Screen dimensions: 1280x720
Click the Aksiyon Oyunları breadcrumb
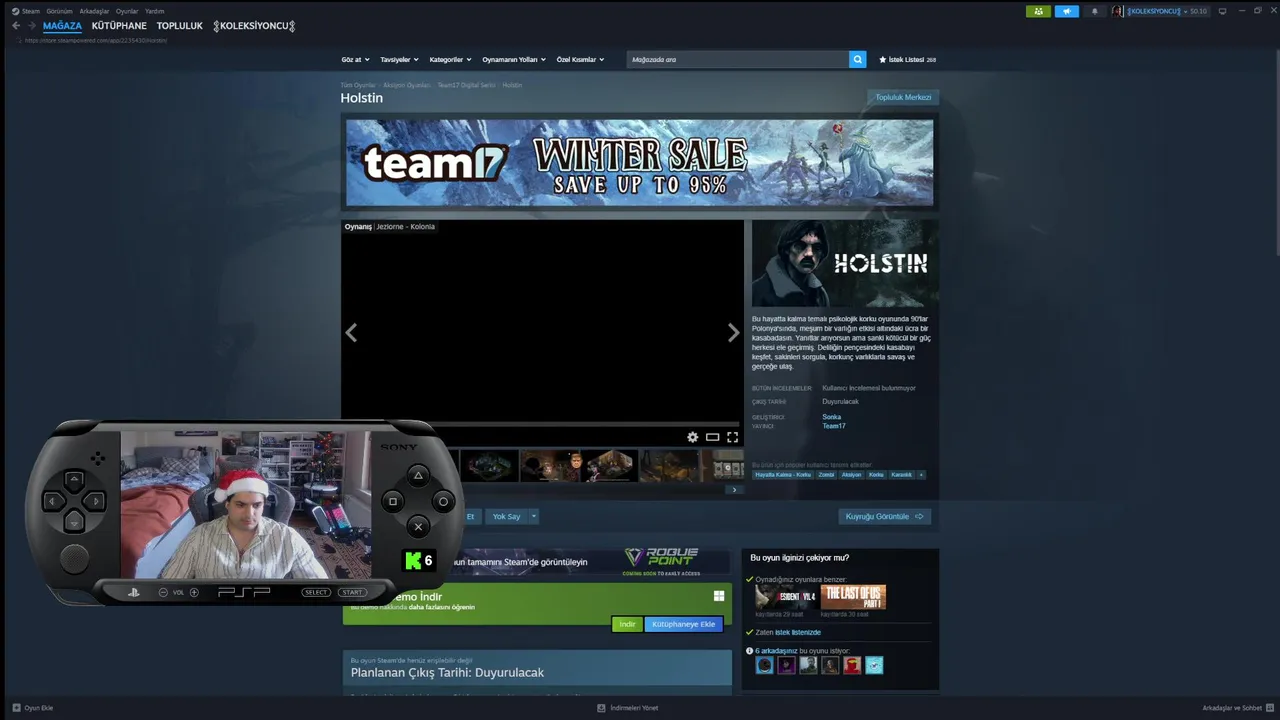[406, 85]
